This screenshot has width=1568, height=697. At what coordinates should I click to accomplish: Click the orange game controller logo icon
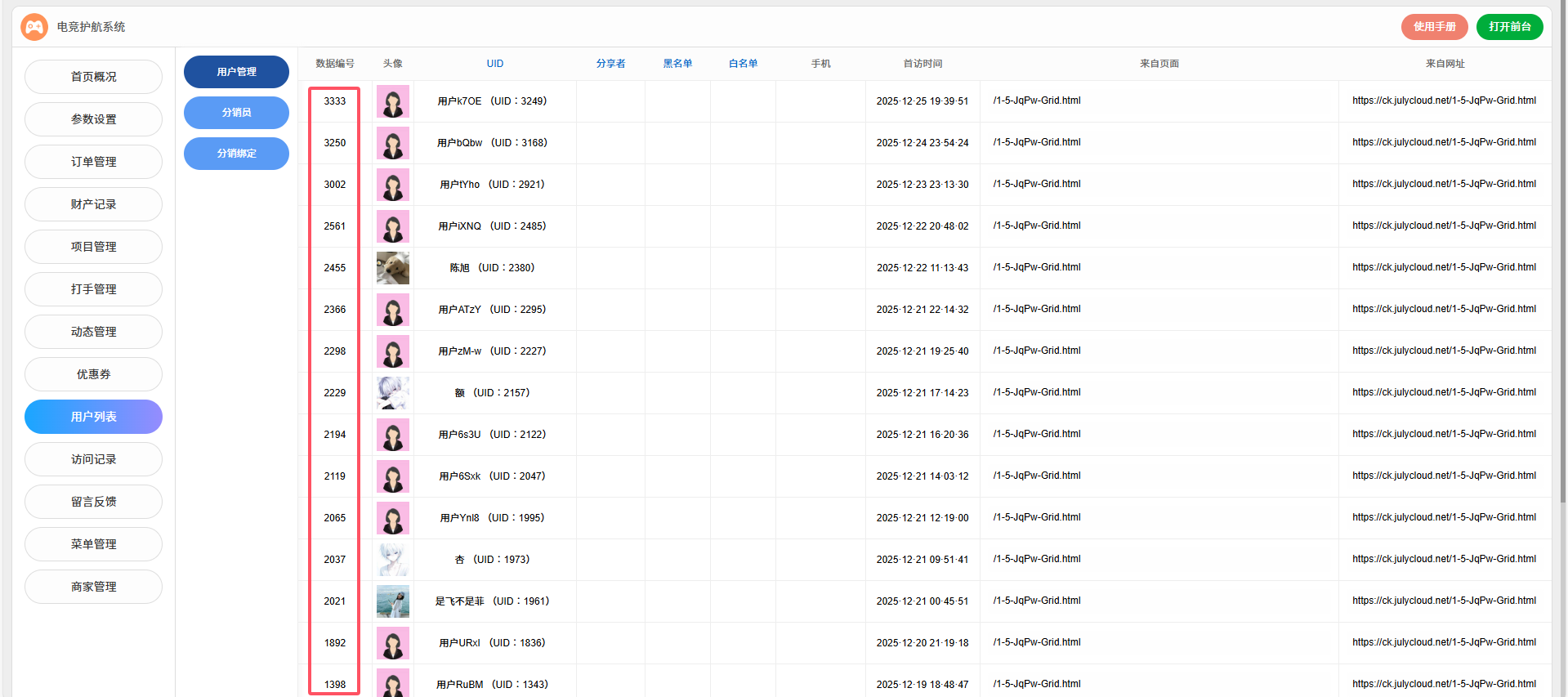(34, 27)
